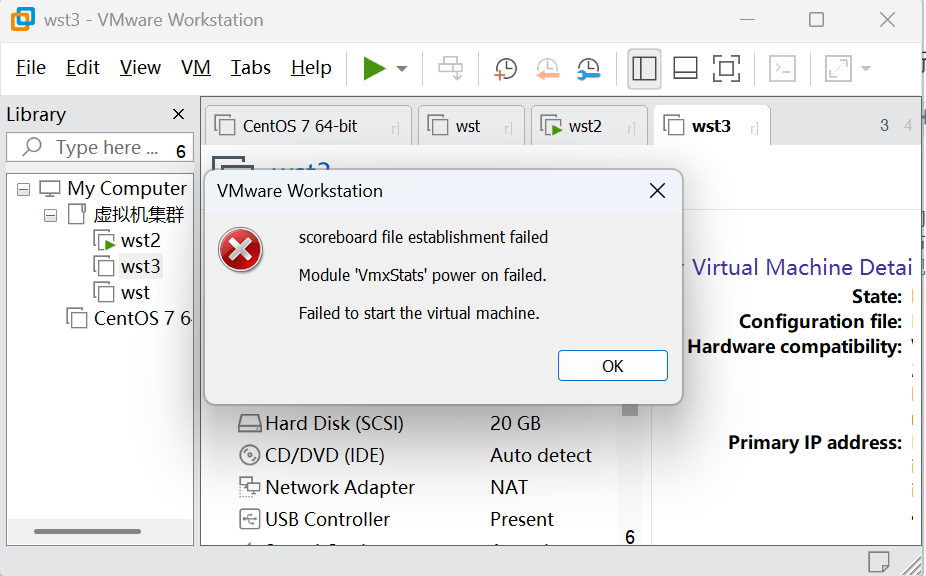This screenshot has height=576, width=926.
Task: Collapse the 虚拟机集群 folder node
Action: 51,216
